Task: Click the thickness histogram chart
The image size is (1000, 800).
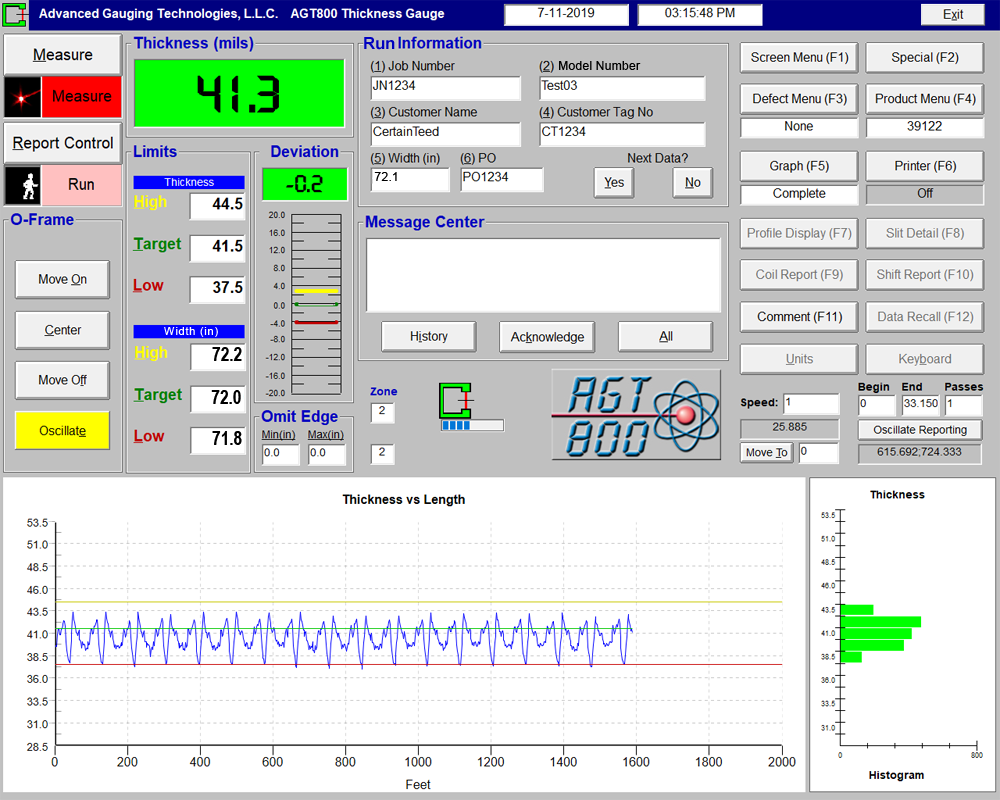Action: point(902,634)
